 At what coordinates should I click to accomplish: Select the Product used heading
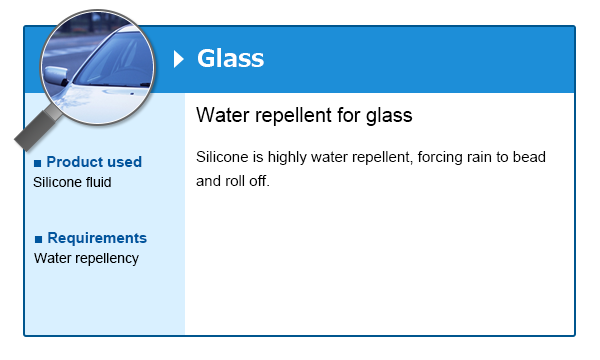click(94, 162)
